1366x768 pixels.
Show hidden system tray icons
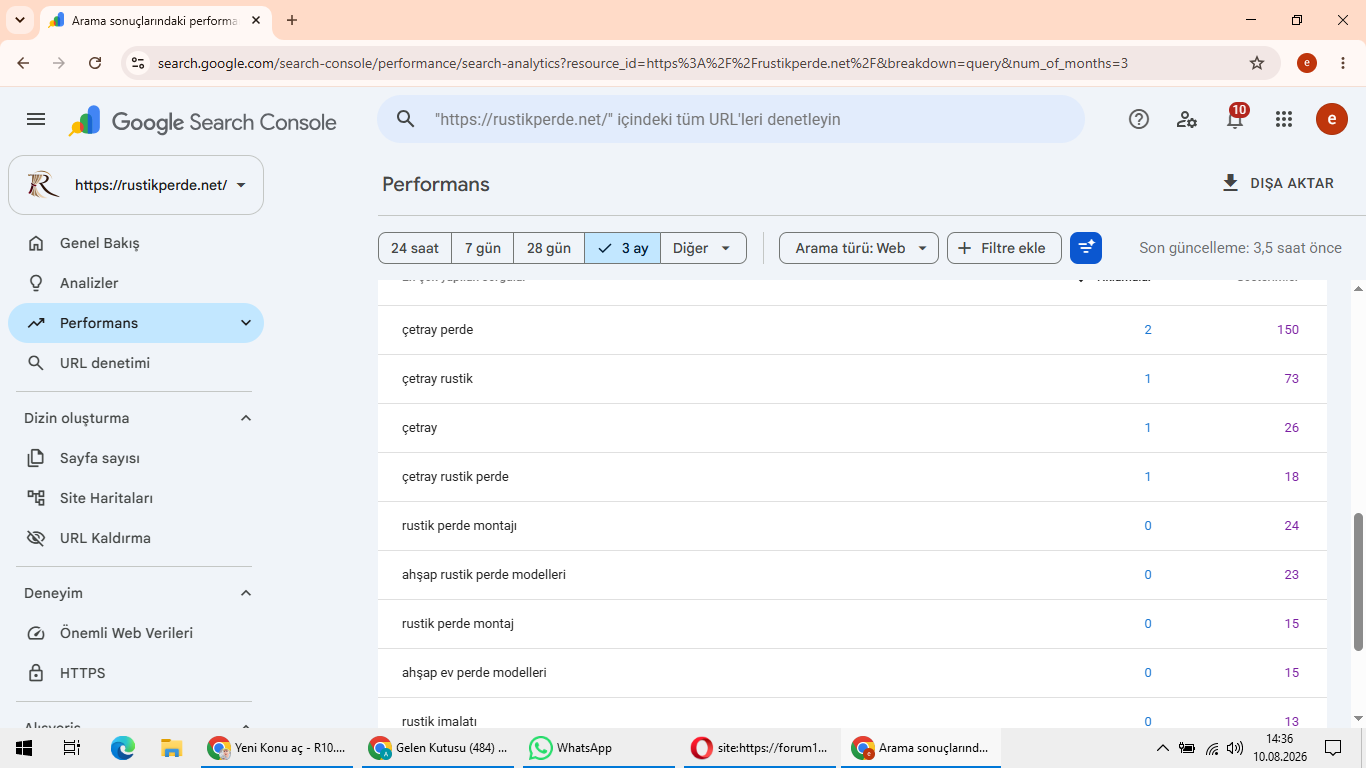[x=1162, y=748]
